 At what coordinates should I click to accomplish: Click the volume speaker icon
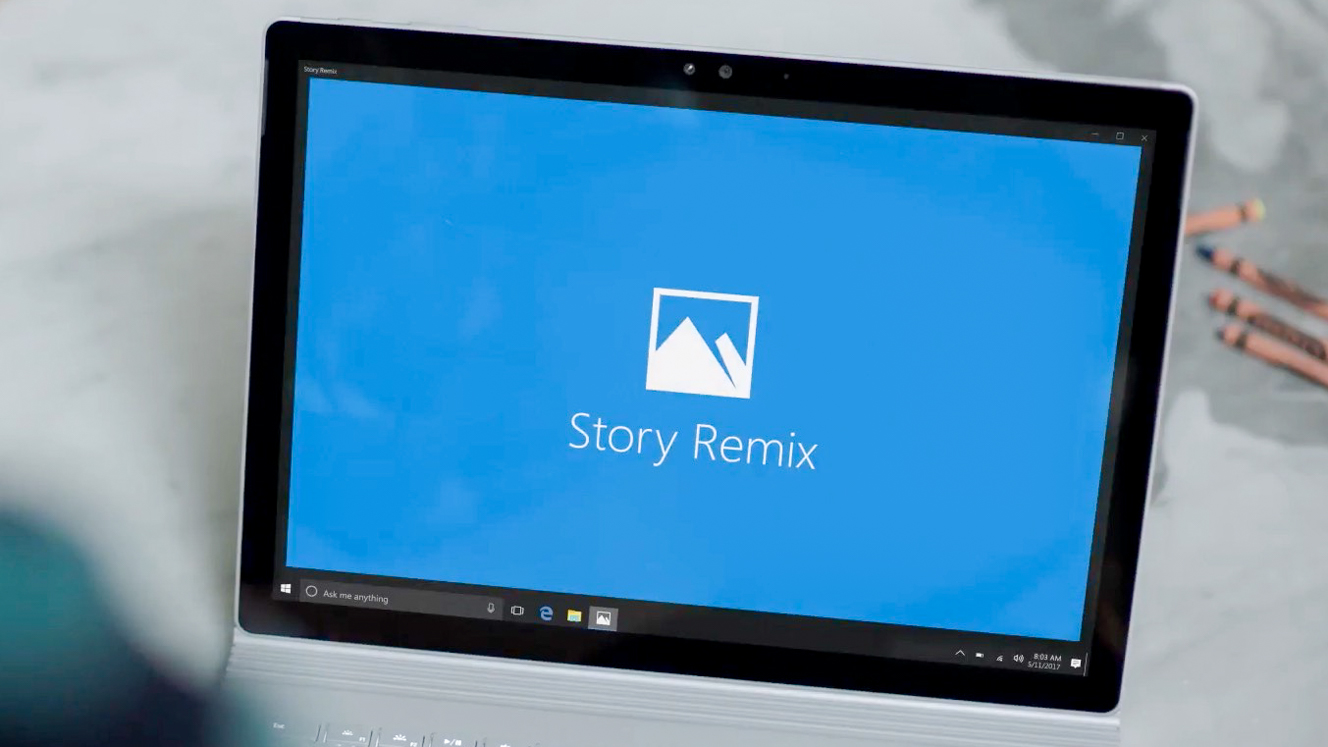(1018, 658)
